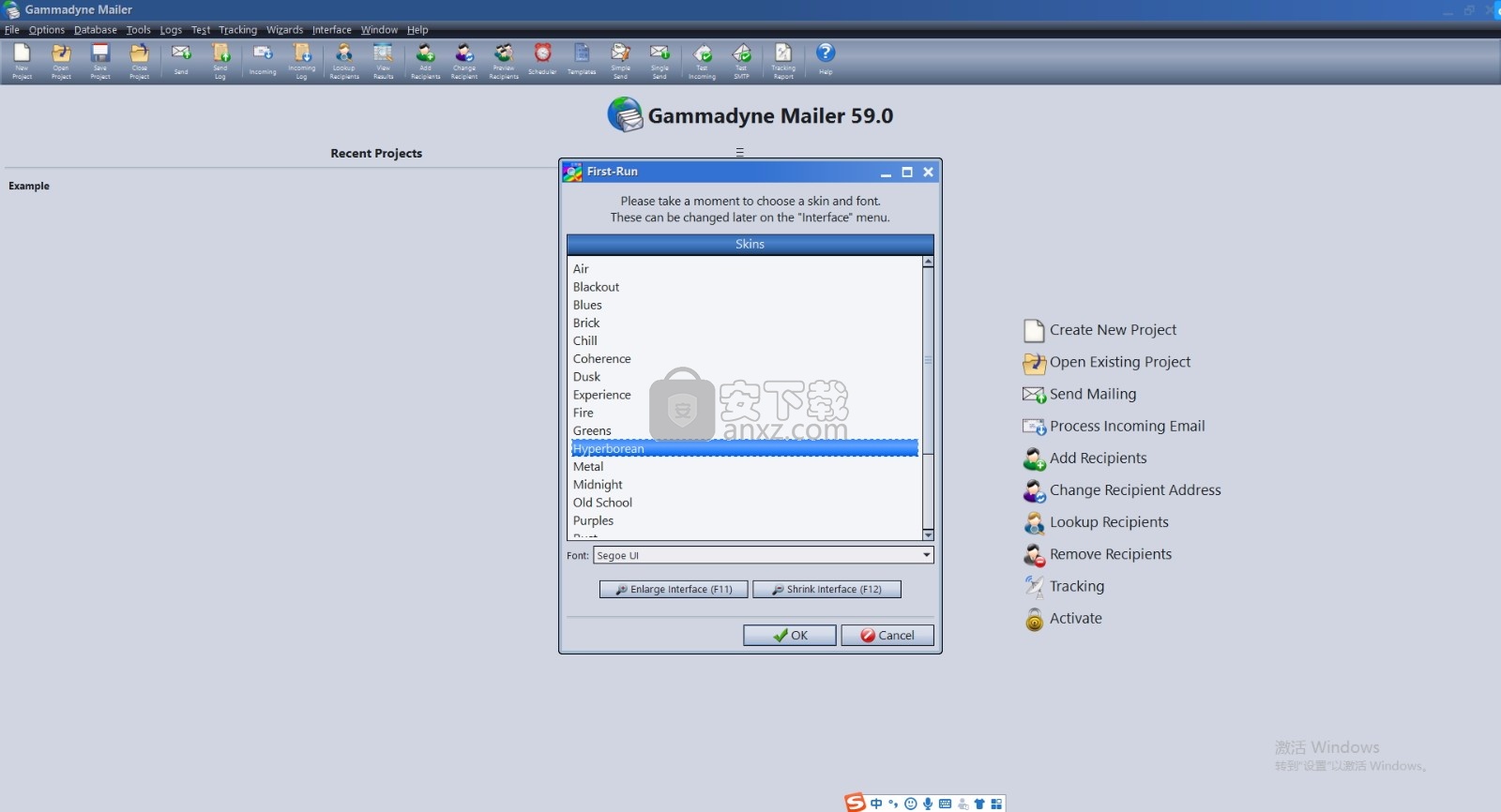Open the Options menu
The width and height of the screenshot is (1501, 812).
tap(47, 30)
